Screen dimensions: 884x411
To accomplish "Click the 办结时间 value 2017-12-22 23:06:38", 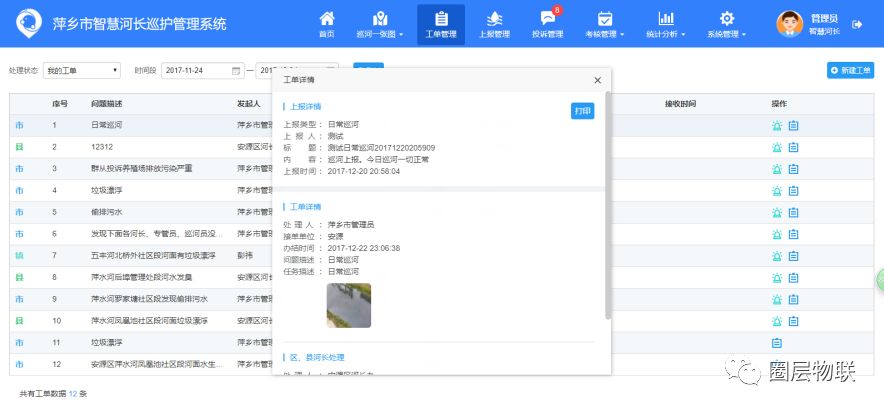I will click(x=364, y=248).
